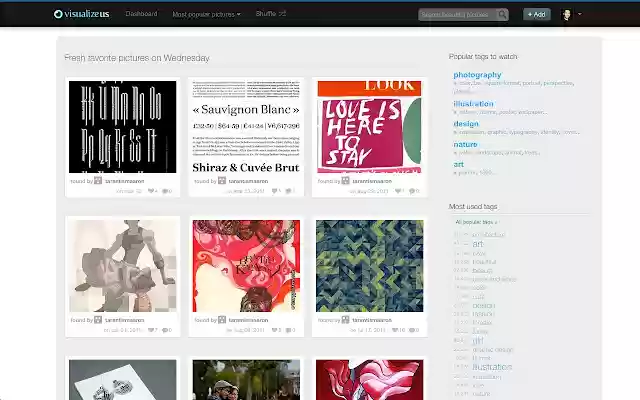The width and height of the screenshot is (640, 400).
Task: Open comments on blue-green chevron pattern
Action: pyautogui.click(x=414, y=330)
